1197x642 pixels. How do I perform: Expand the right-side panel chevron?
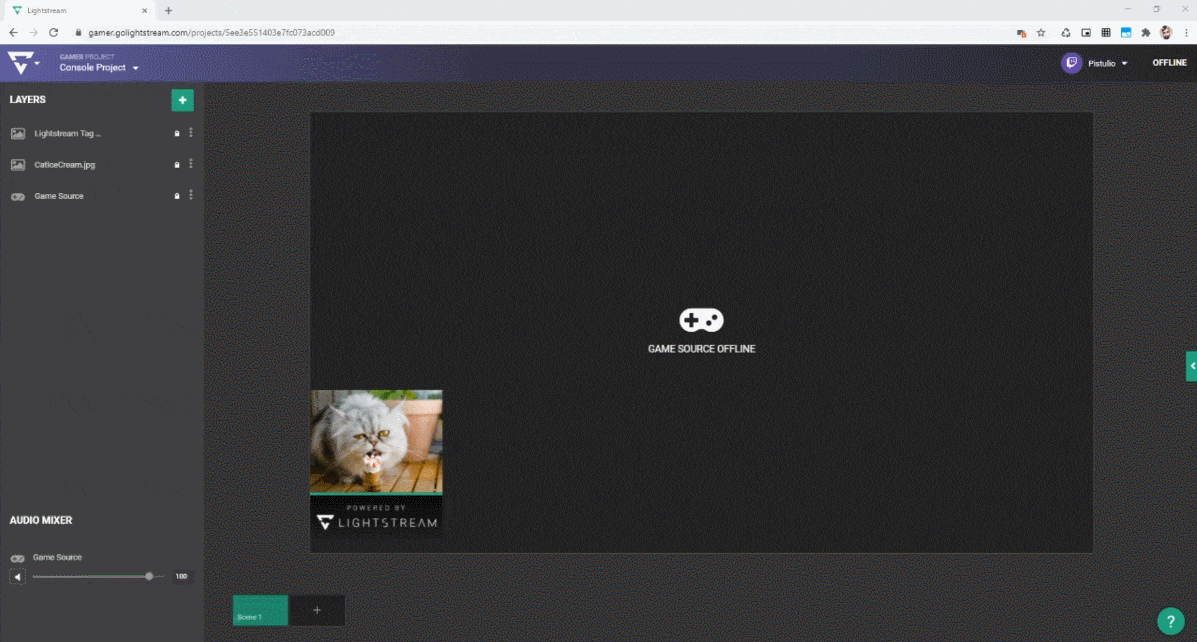(1190, 366)
